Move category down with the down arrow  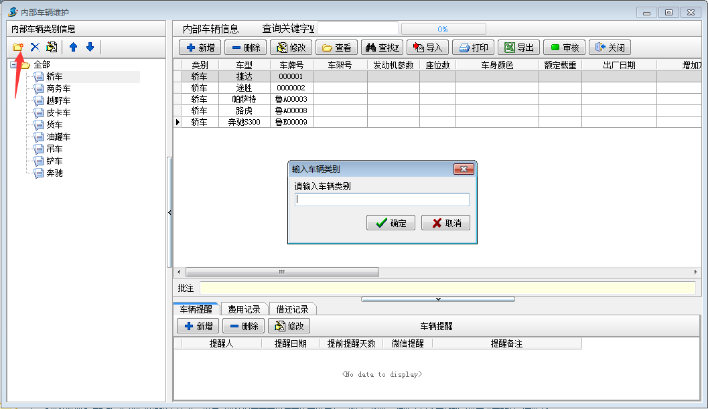[90, 47]
